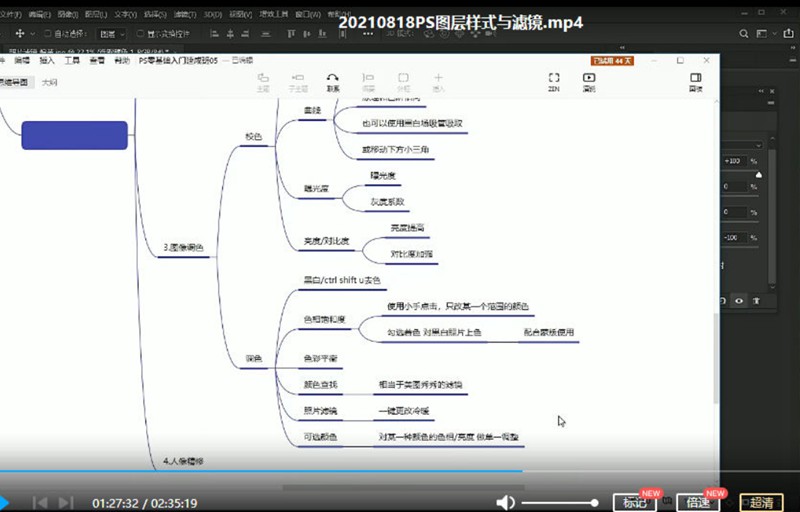800x512 pixels.
Task: Click Photoshop align right edges icon
Action: click(x=245, y=34)
